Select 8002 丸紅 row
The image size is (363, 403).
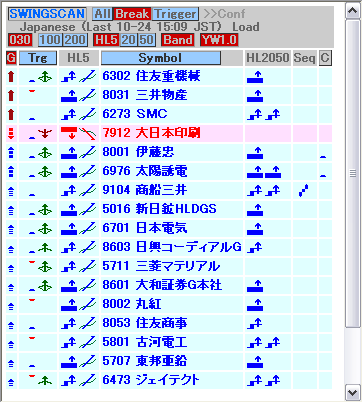pyautogui.click(x=169, y=304)
